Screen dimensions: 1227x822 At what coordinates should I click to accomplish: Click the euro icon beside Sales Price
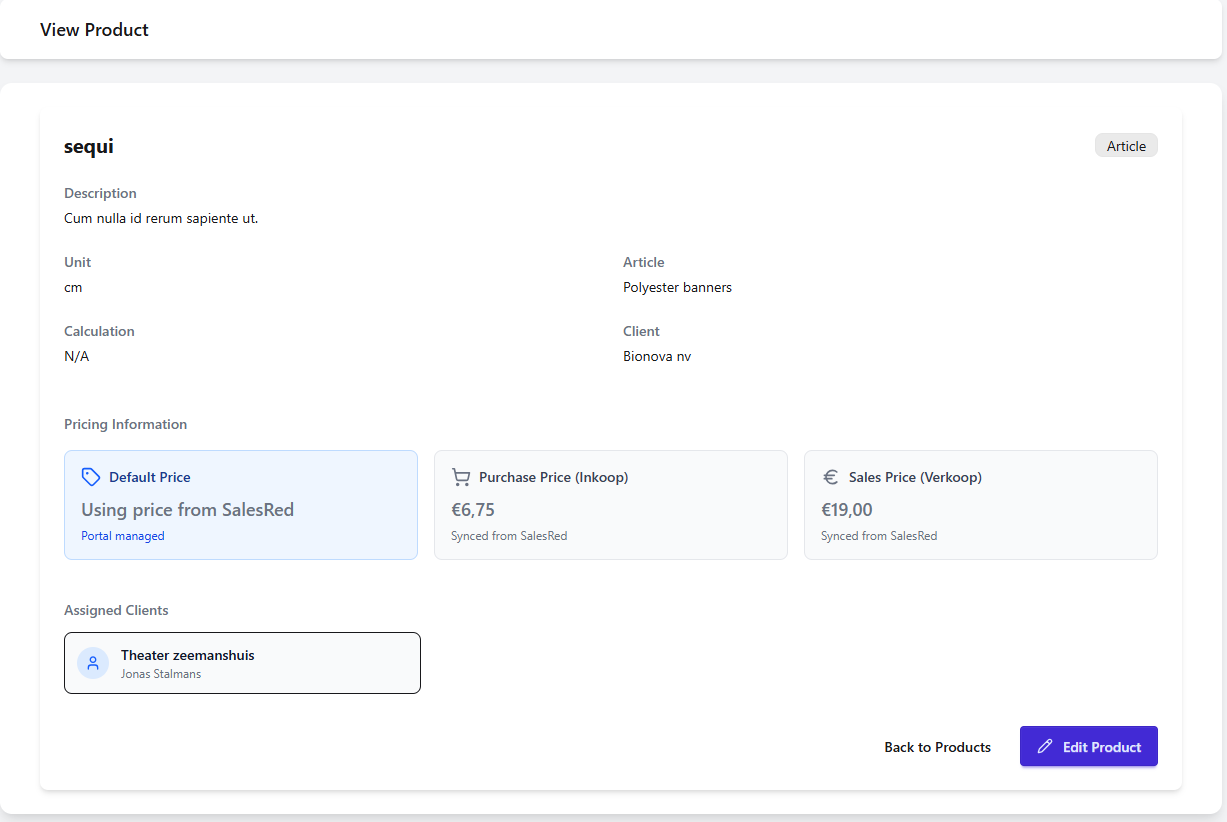831,477
